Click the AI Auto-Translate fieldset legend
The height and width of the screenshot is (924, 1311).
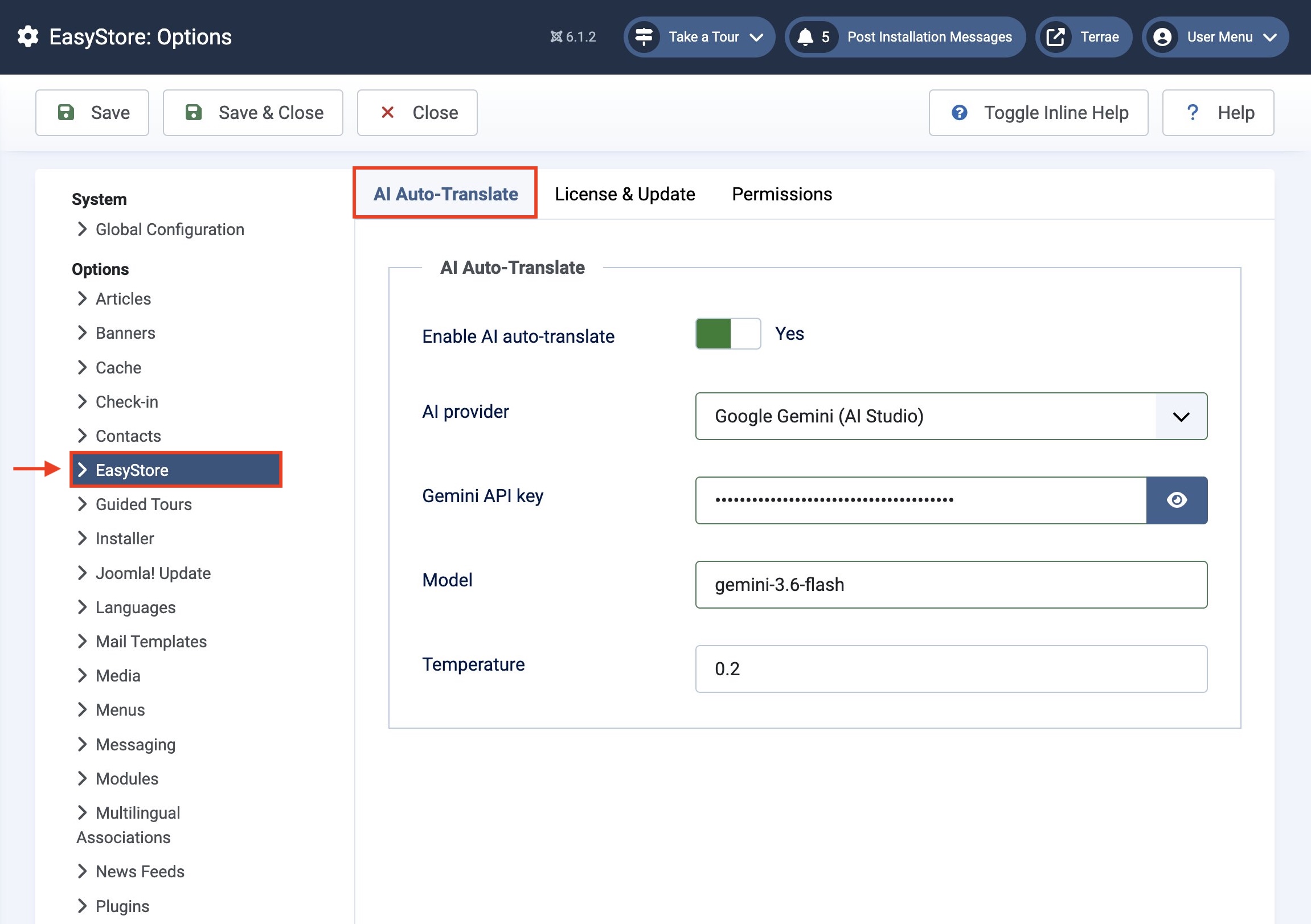click(x=512, y=267)
